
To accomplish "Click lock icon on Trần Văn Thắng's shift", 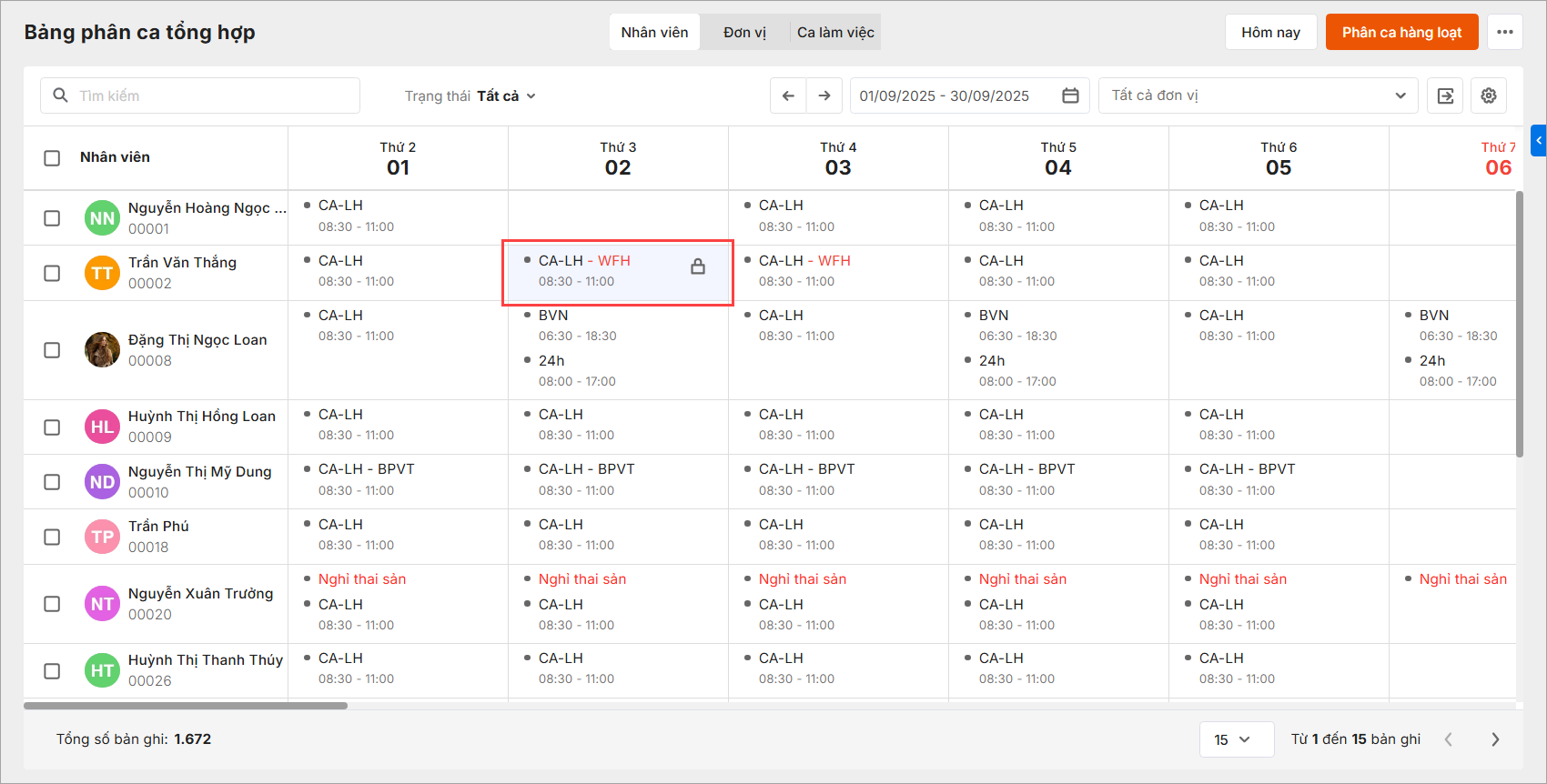I will tap(698, 266).
